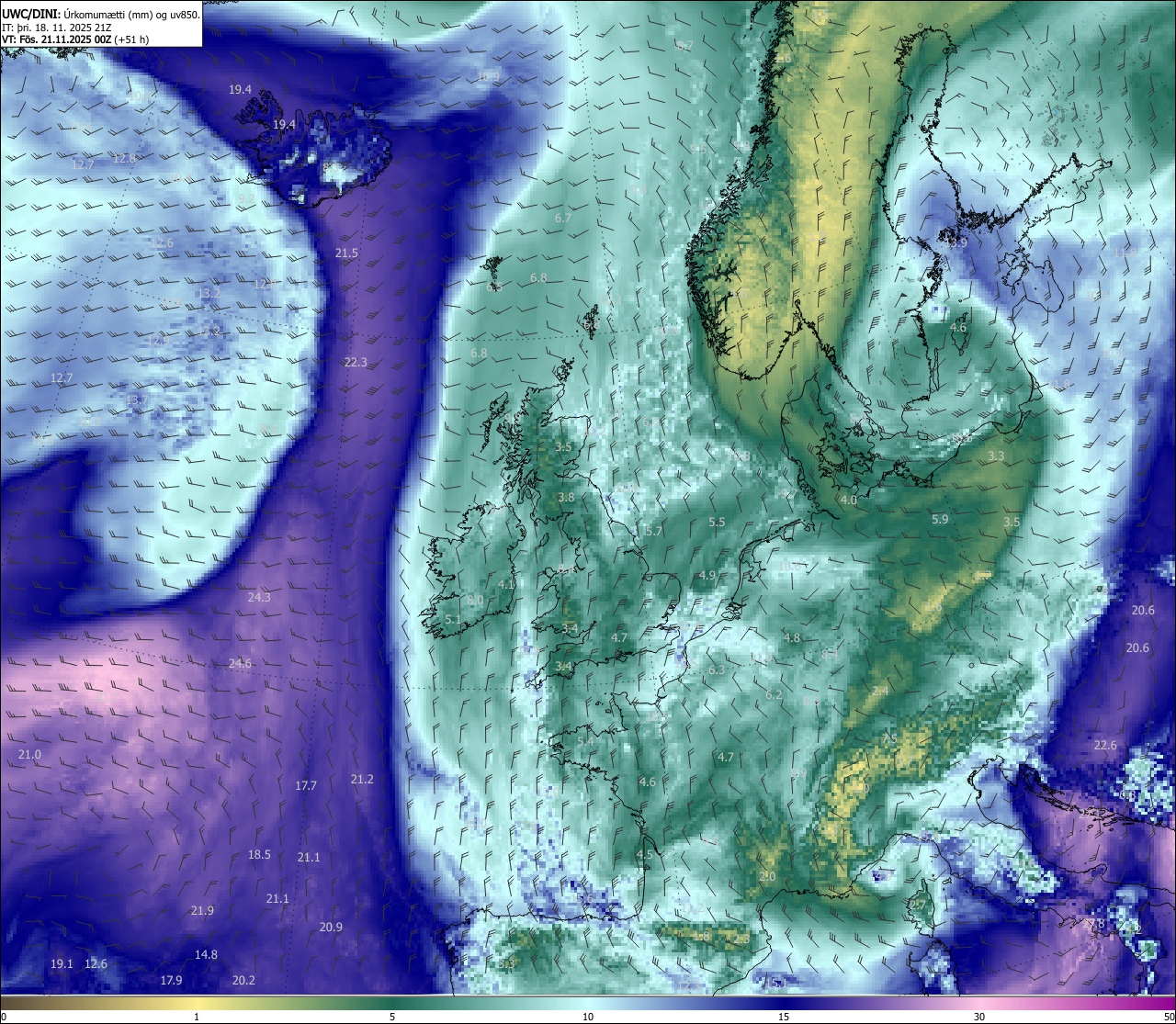
Task: Click the 6.2 value on the map
Action: [774, 695]
